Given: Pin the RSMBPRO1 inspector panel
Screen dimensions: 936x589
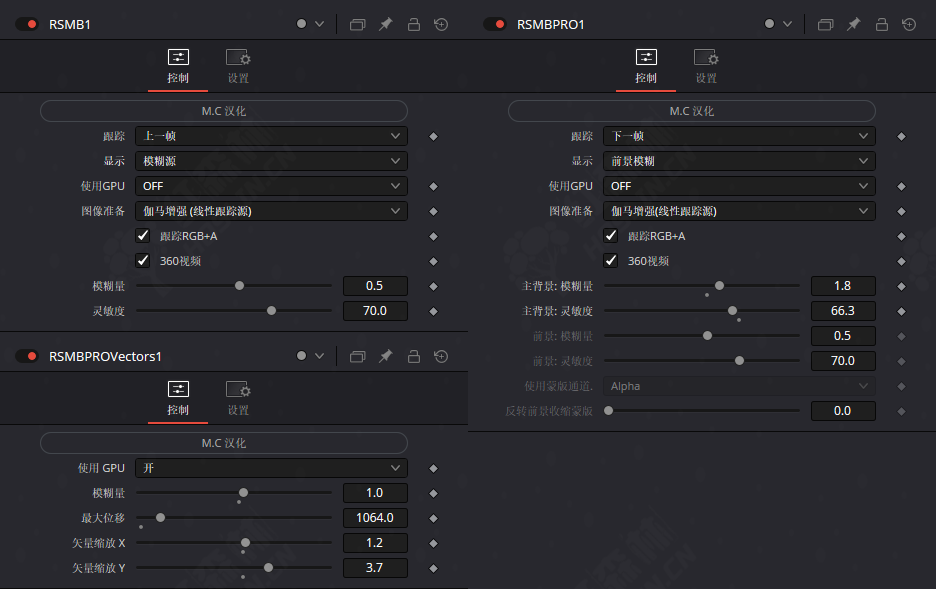Looking at the screenshot, I should 854,24.
